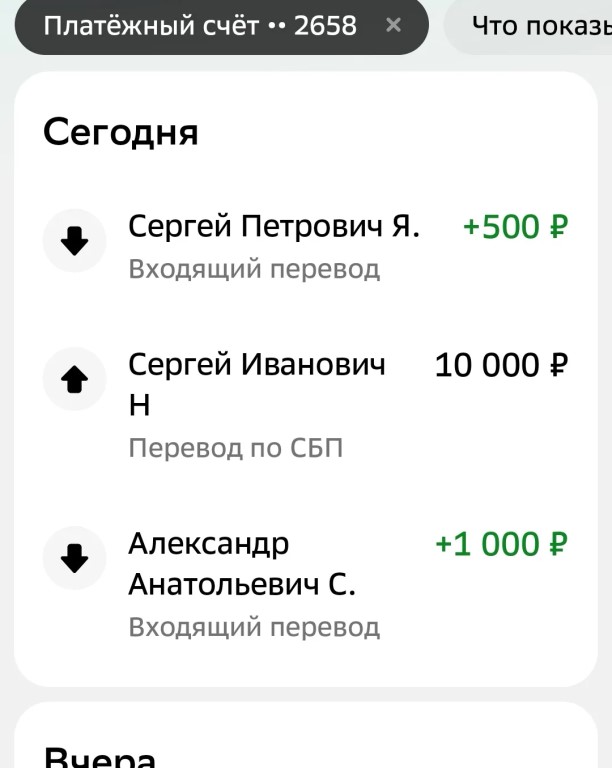
Task: Tap first Входящий перевод subtitle
Action: click(x=254, y=269)
